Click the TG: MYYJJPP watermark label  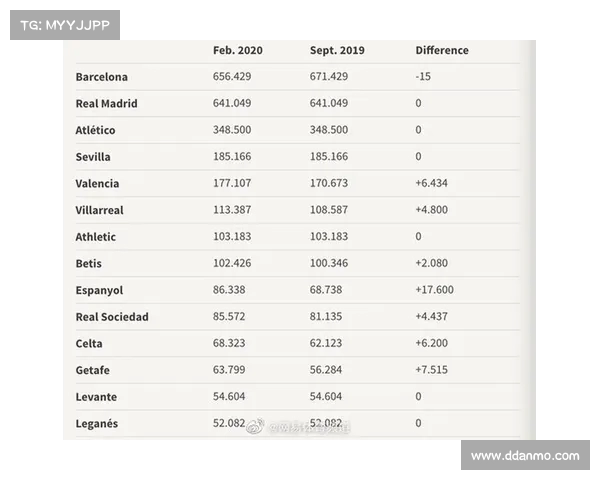click(x=65, y=25)
